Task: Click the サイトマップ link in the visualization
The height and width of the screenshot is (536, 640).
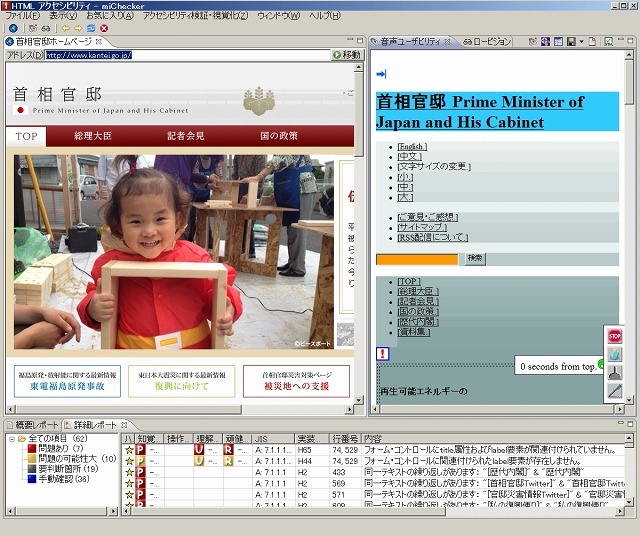Action: 422,227
